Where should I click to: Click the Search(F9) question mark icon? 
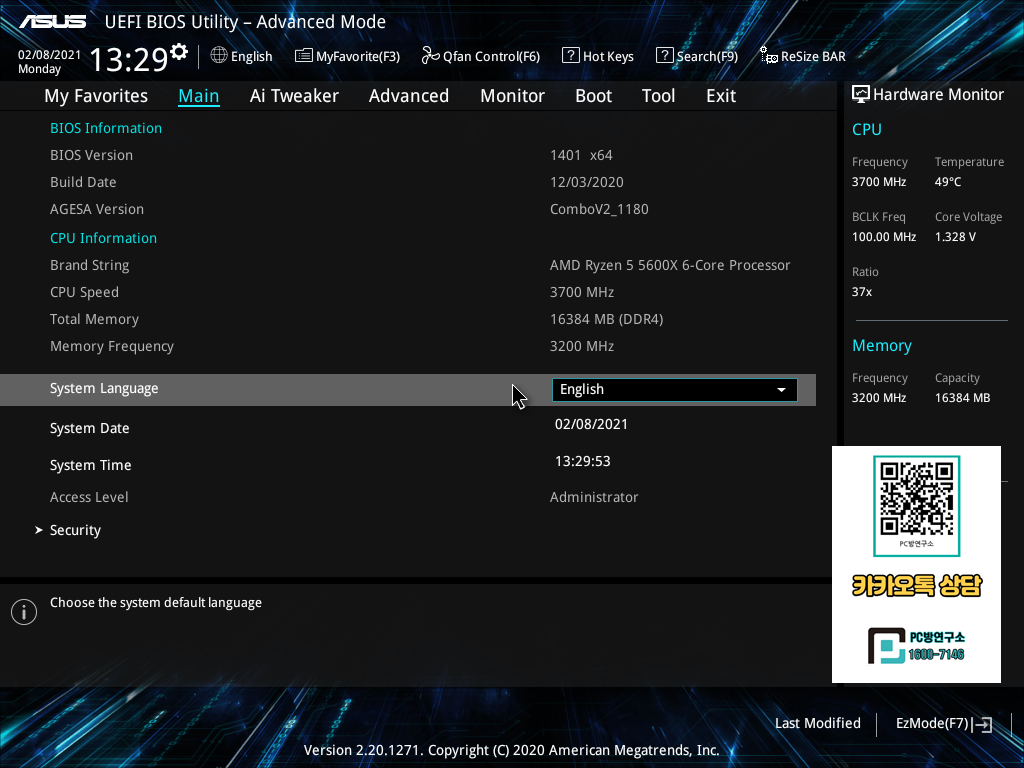pyautogui.click(x=664, y=56)
